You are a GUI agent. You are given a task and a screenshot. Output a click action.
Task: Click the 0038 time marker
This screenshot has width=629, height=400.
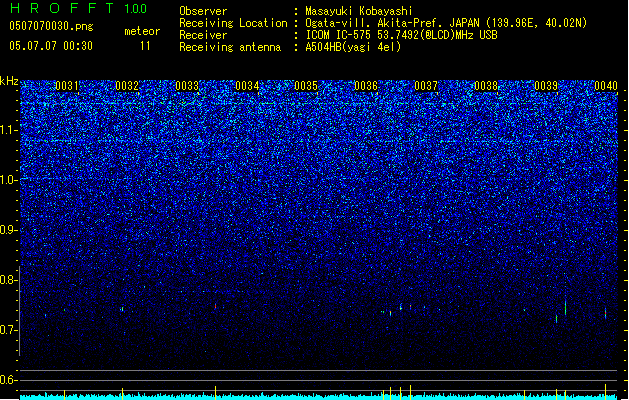tap(486, 86)
